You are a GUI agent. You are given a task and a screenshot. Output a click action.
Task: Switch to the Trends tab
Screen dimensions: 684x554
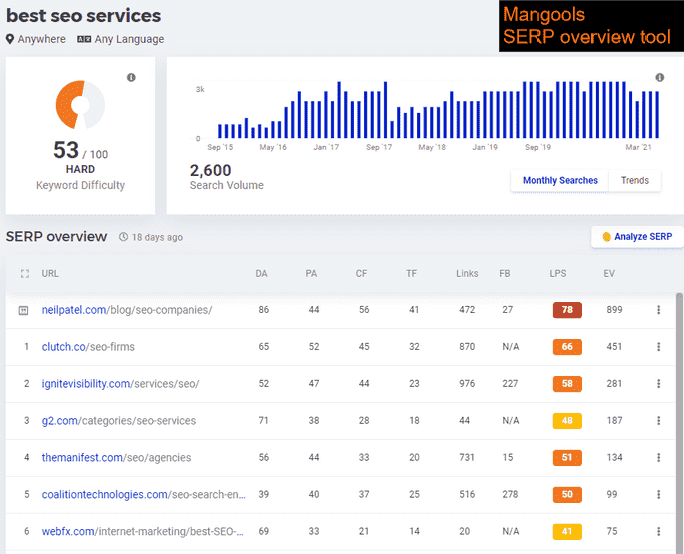(x=634, y=181)
